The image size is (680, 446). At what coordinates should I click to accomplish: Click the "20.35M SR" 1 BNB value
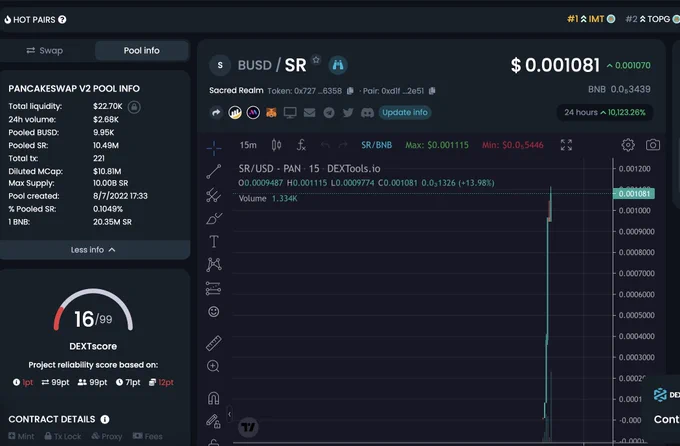(112, 222)
